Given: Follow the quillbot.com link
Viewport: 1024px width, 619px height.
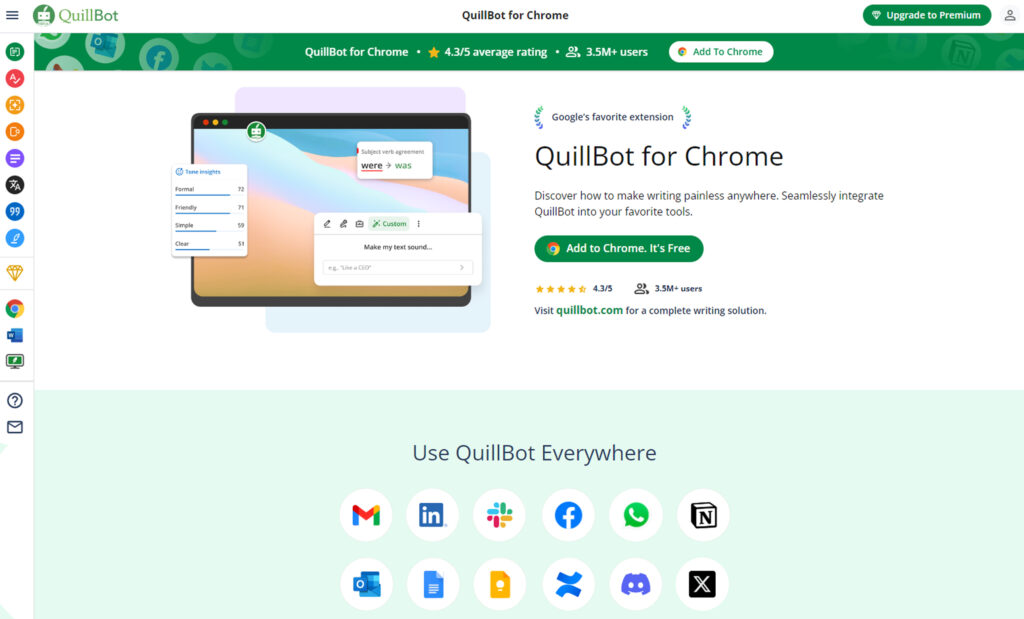Looking at the screenshot, I should pos(589,310).
